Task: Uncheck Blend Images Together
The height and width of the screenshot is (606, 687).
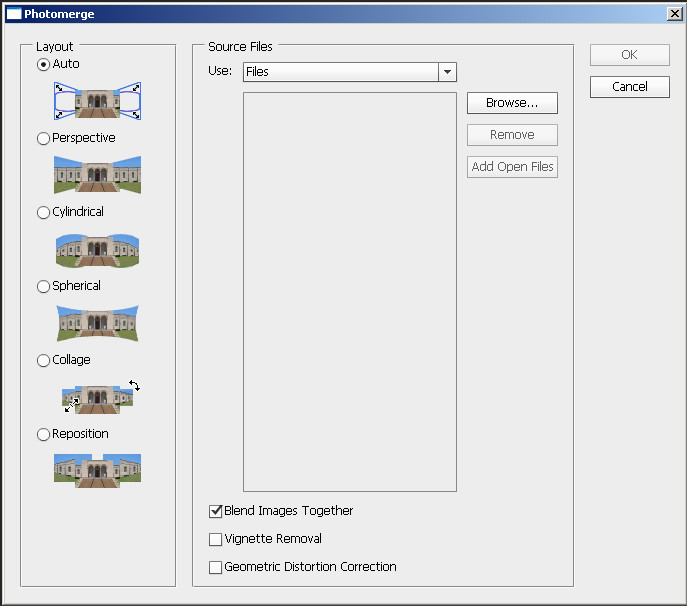Action: click(216, 511)
